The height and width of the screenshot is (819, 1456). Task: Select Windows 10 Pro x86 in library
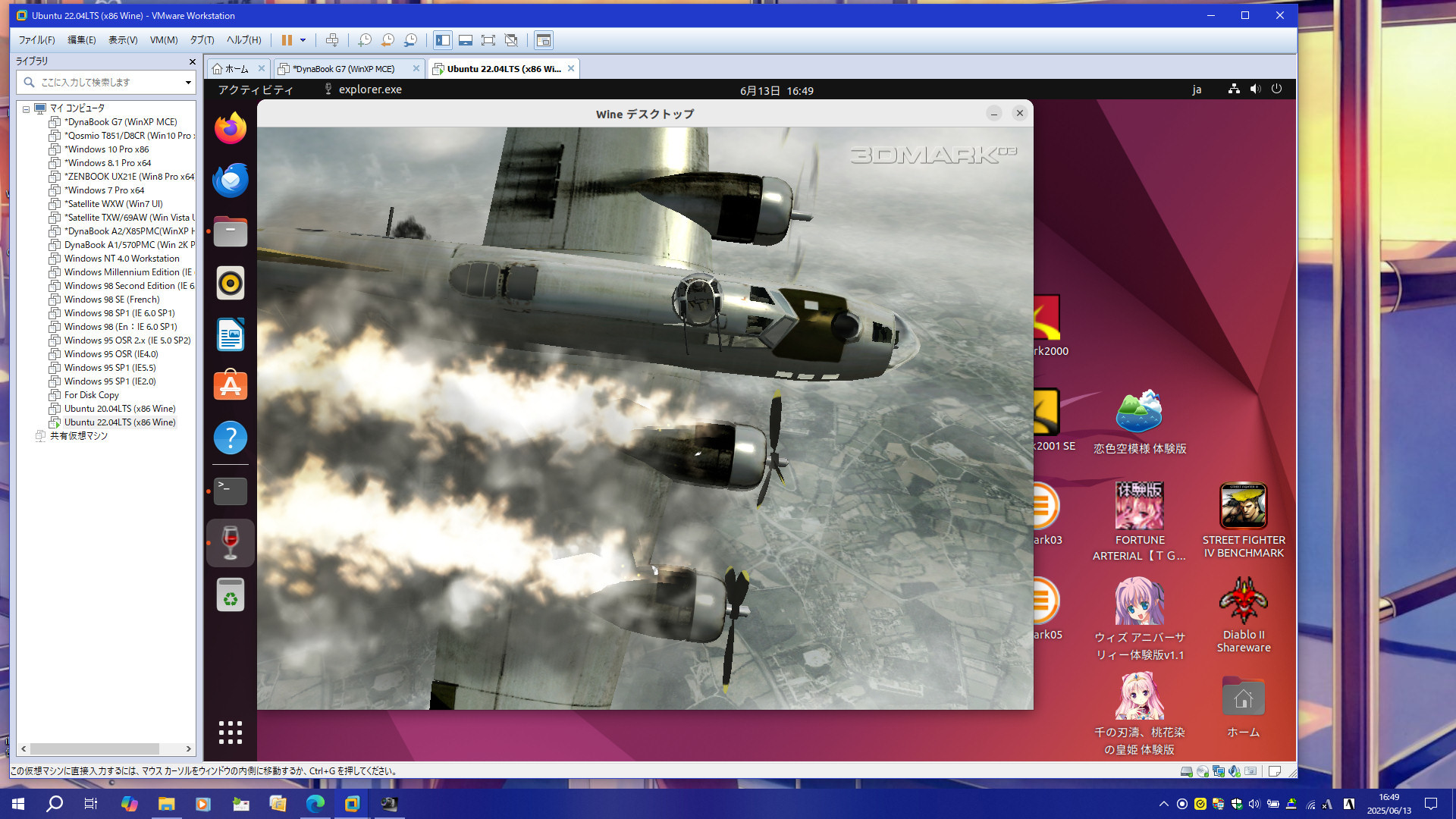click(106, 149)
